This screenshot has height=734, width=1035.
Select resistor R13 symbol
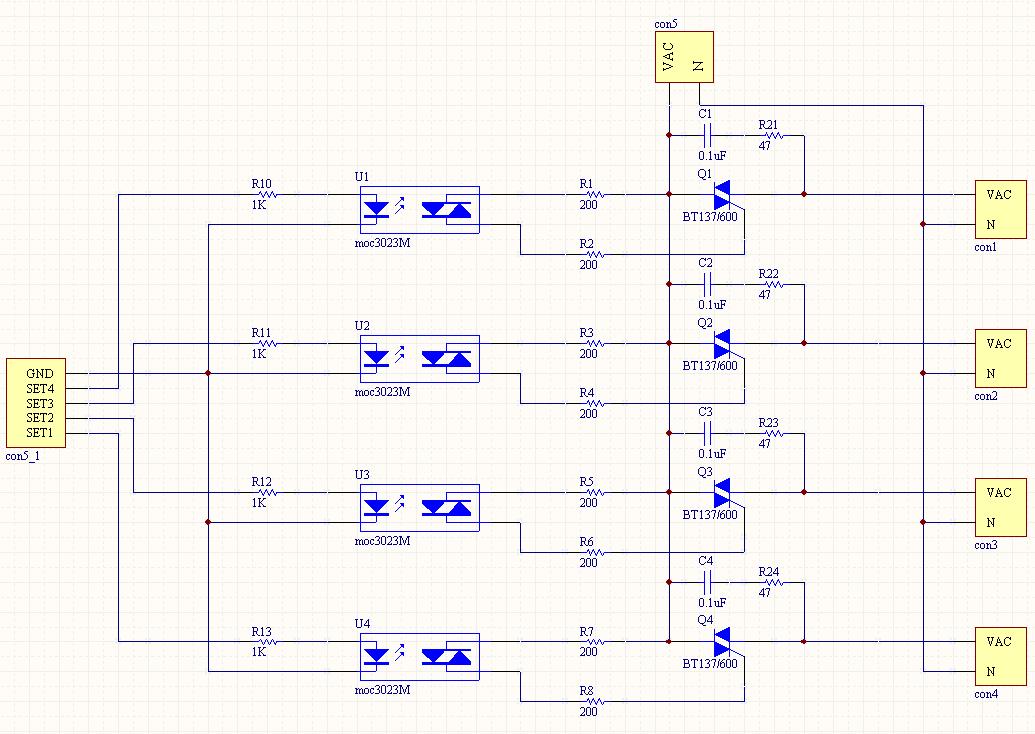coord(267,642)
